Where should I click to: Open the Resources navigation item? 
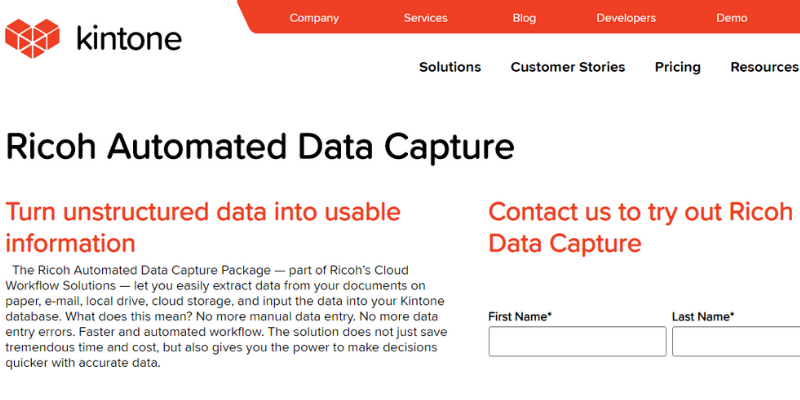[x=764, y=67]
